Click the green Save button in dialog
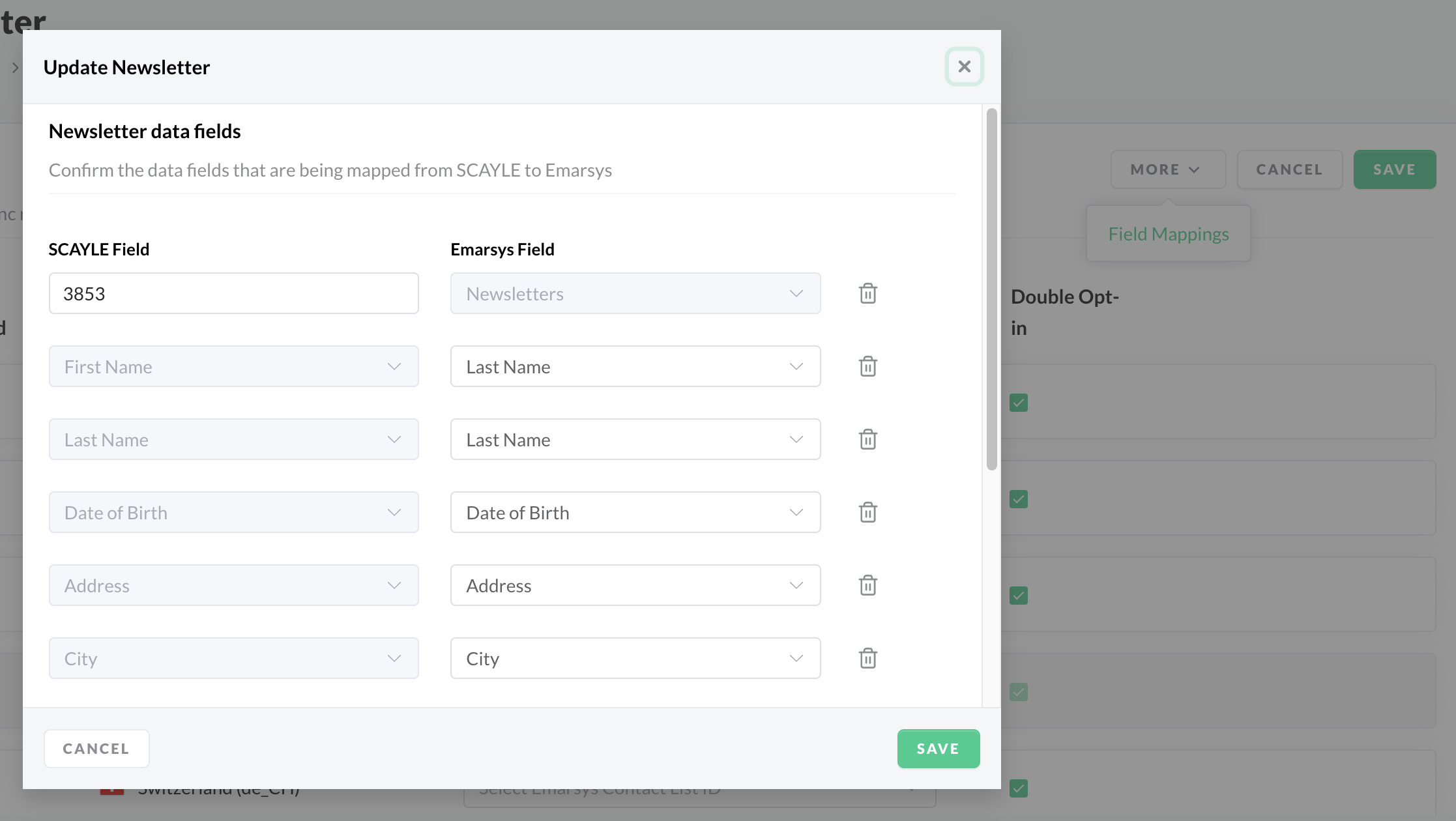Screen dimensions: 1456x821 coord(938,749)
